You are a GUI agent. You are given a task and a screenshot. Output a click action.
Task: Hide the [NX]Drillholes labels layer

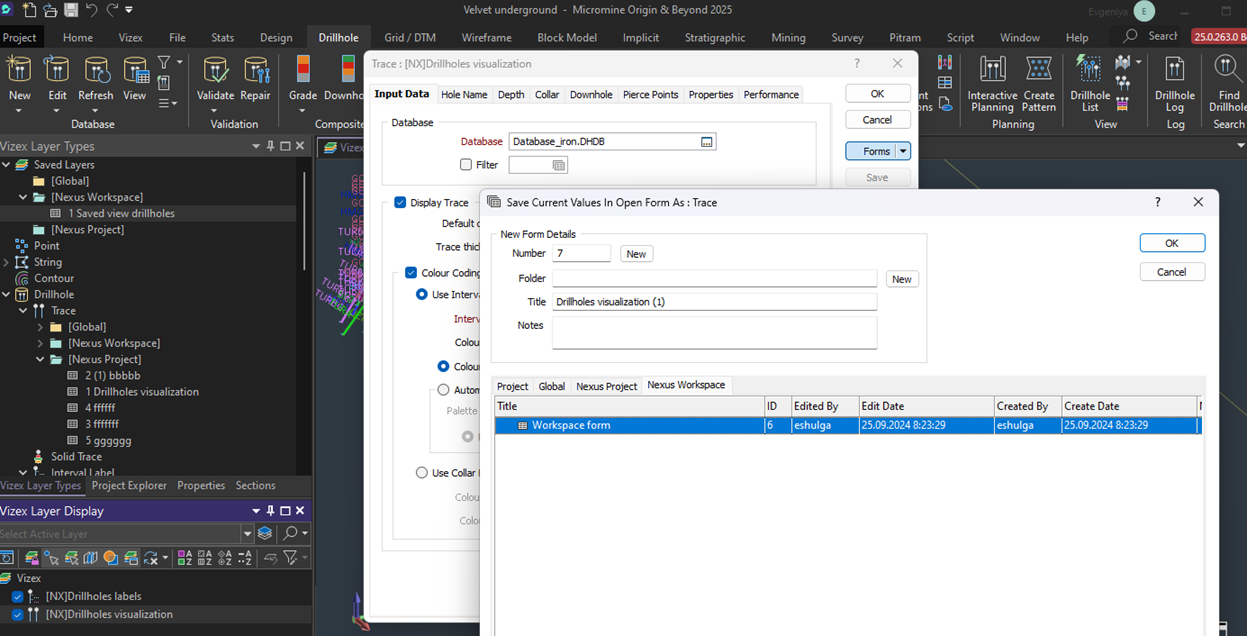tap(17, 597)
